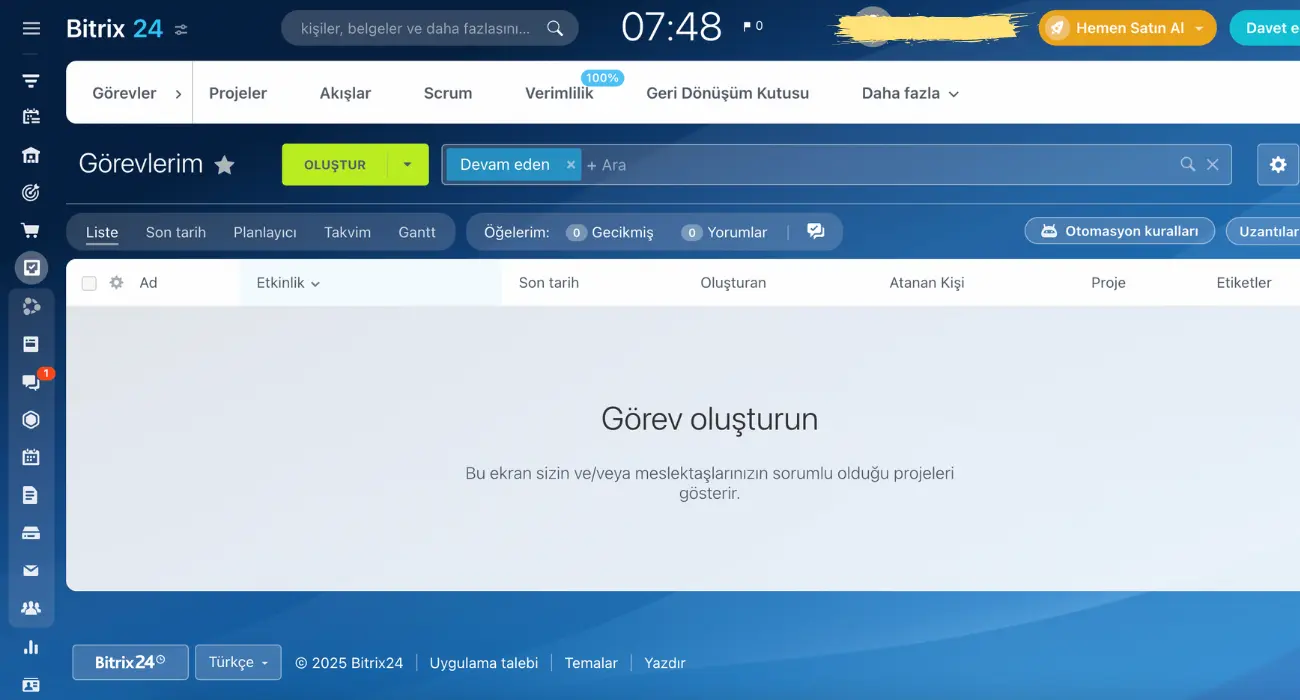Click the Otomasyon kuralları button
The width and height of the screenshot is (1300, 700).
click(x=1119, y=231)
